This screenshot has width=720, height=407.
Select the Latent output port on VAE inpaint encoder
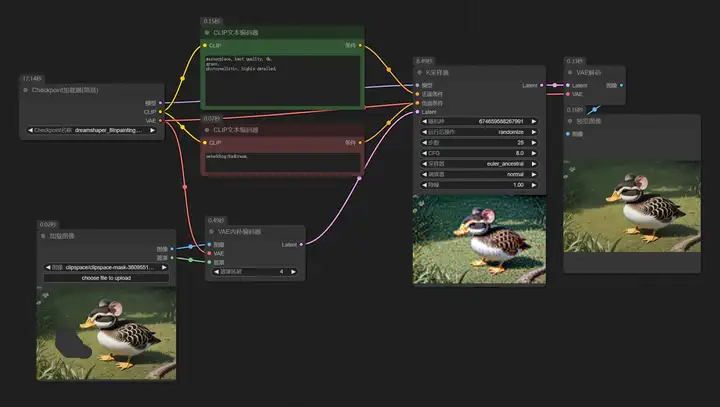click(301, 245)
